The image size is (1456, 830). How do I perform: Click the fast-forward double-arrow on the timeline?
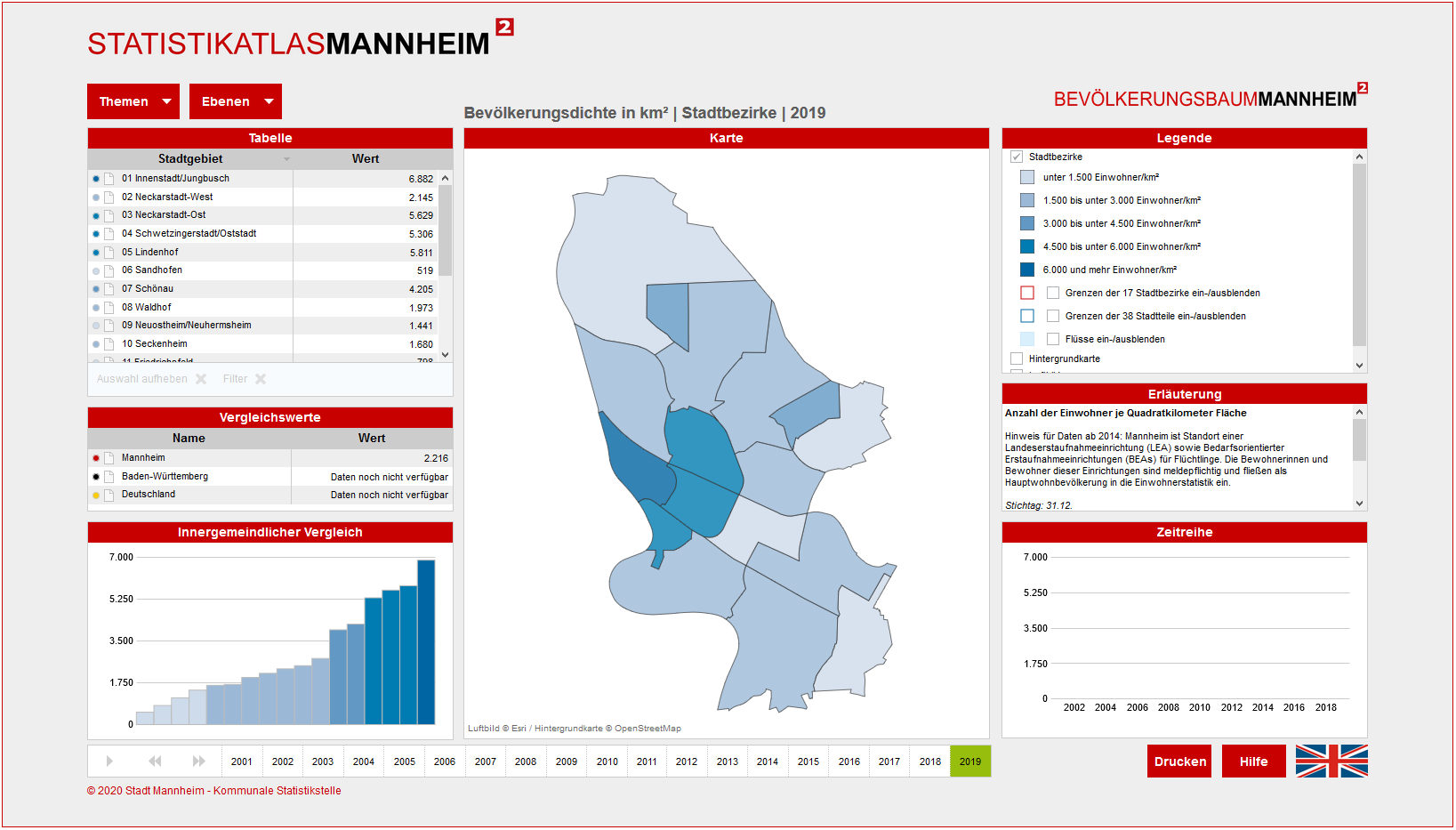pos(198,762)
